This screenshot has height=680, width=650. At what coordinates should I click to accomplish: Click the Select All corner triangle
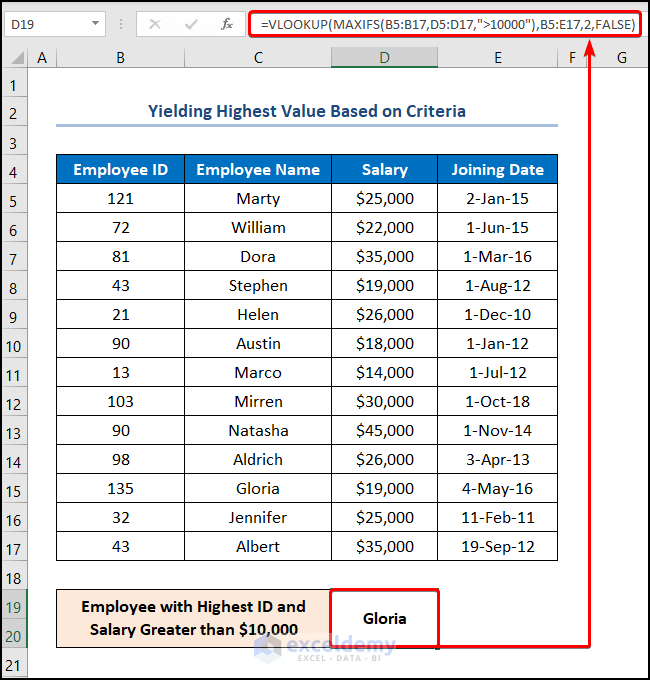[16, 58]
